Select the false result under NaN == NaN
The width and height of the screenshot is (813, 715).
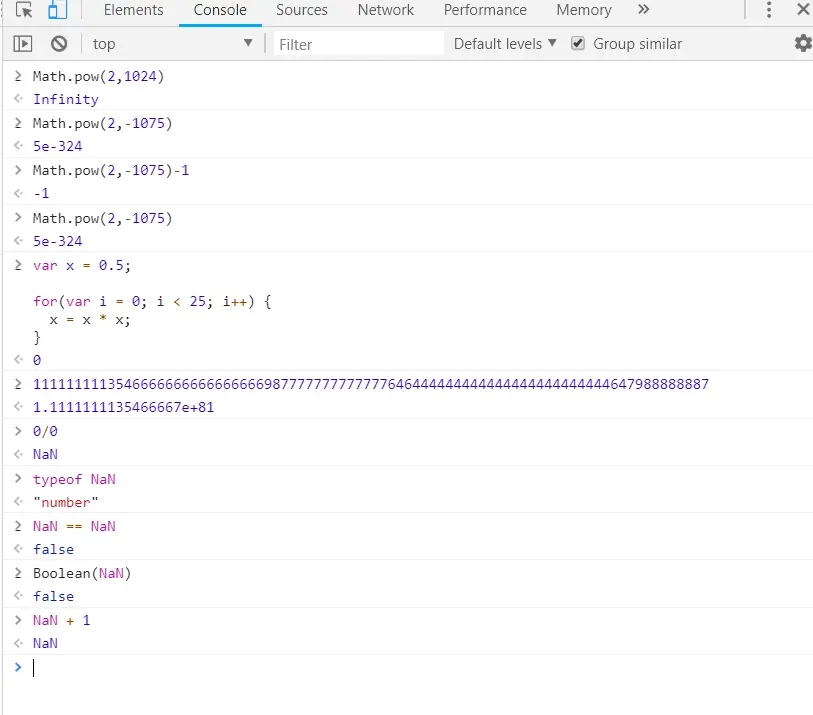tap(53, 550)
